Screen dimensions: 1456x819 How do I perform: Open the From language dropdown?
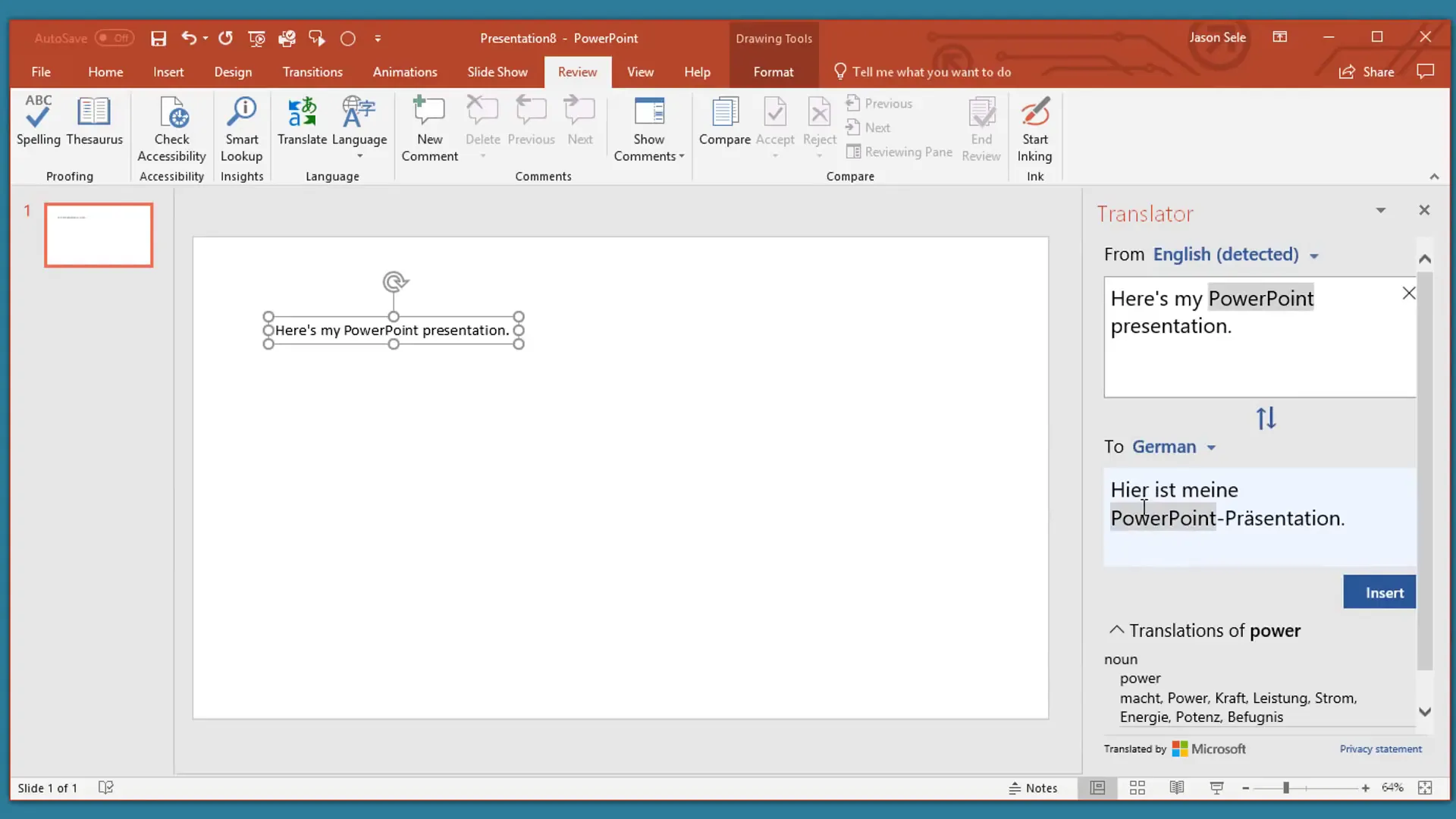[1313, 256]
